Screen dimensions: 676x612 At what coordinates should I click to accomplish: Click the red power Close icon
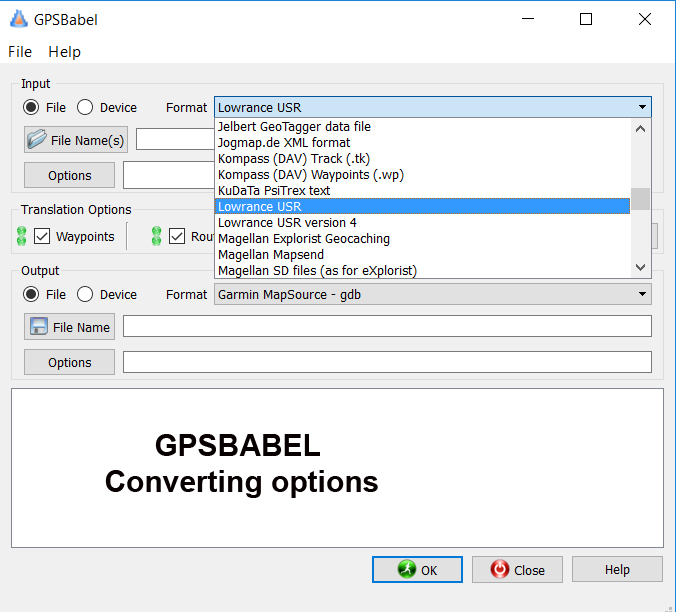click(500, 569)
